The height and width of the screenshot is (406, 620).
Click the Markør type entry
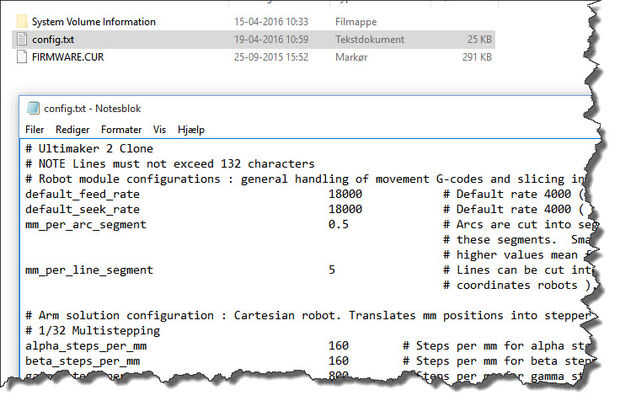click(351, 57)
